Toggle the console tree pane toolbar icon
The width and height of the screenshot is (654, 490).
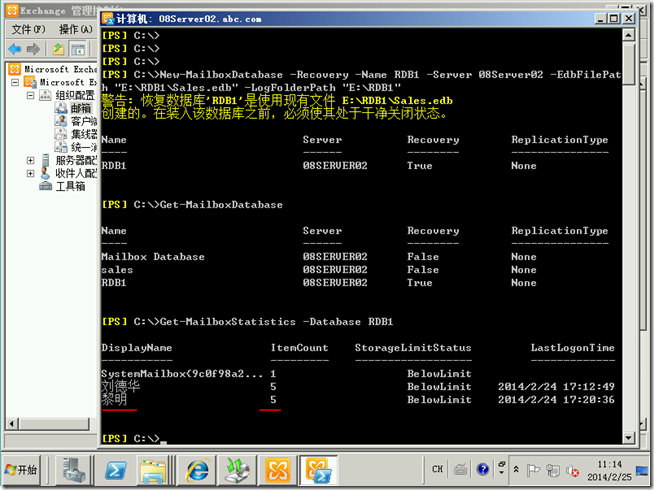pyautogui.click(x=78, y=49)
